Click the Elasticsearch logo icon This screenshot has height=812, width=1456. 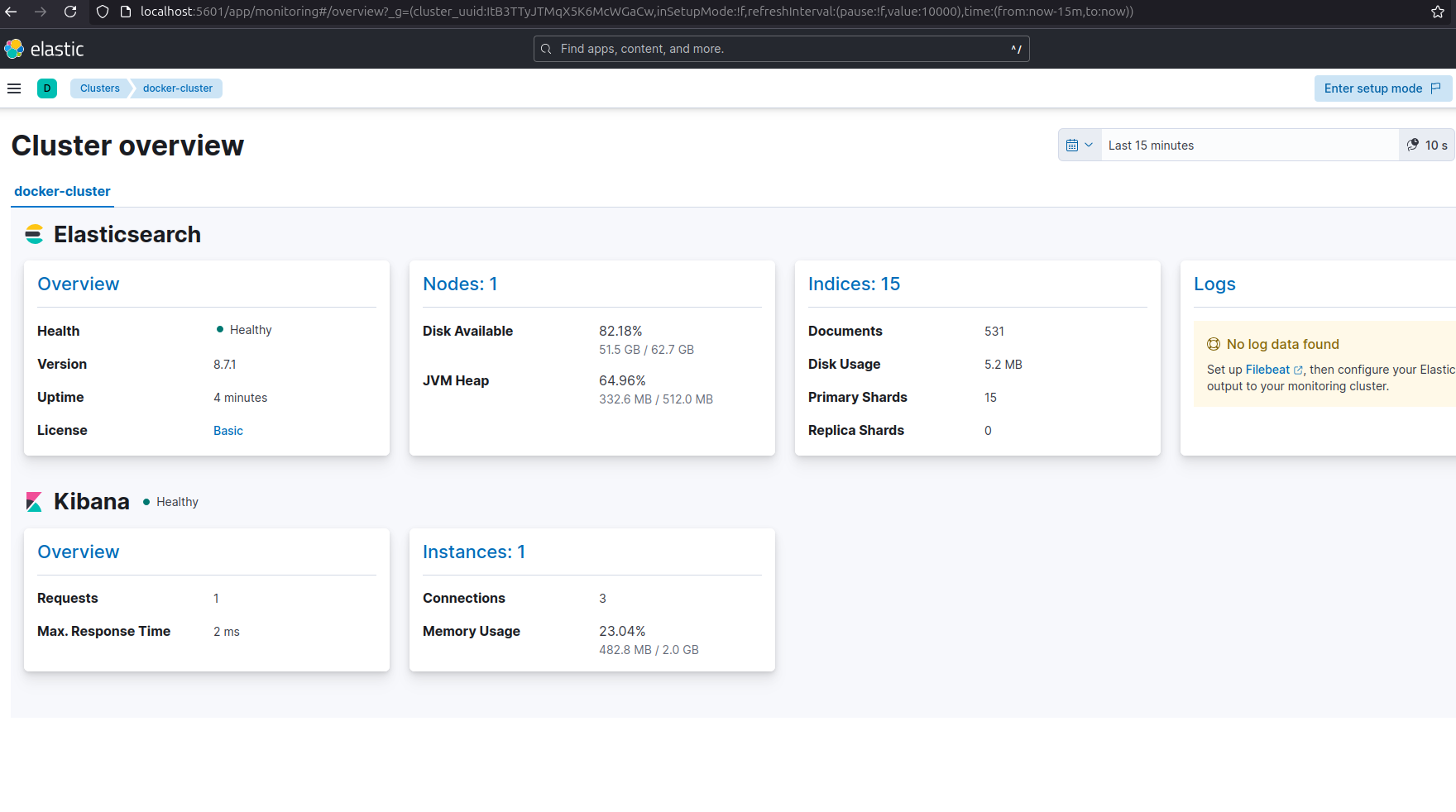point(34,235)
